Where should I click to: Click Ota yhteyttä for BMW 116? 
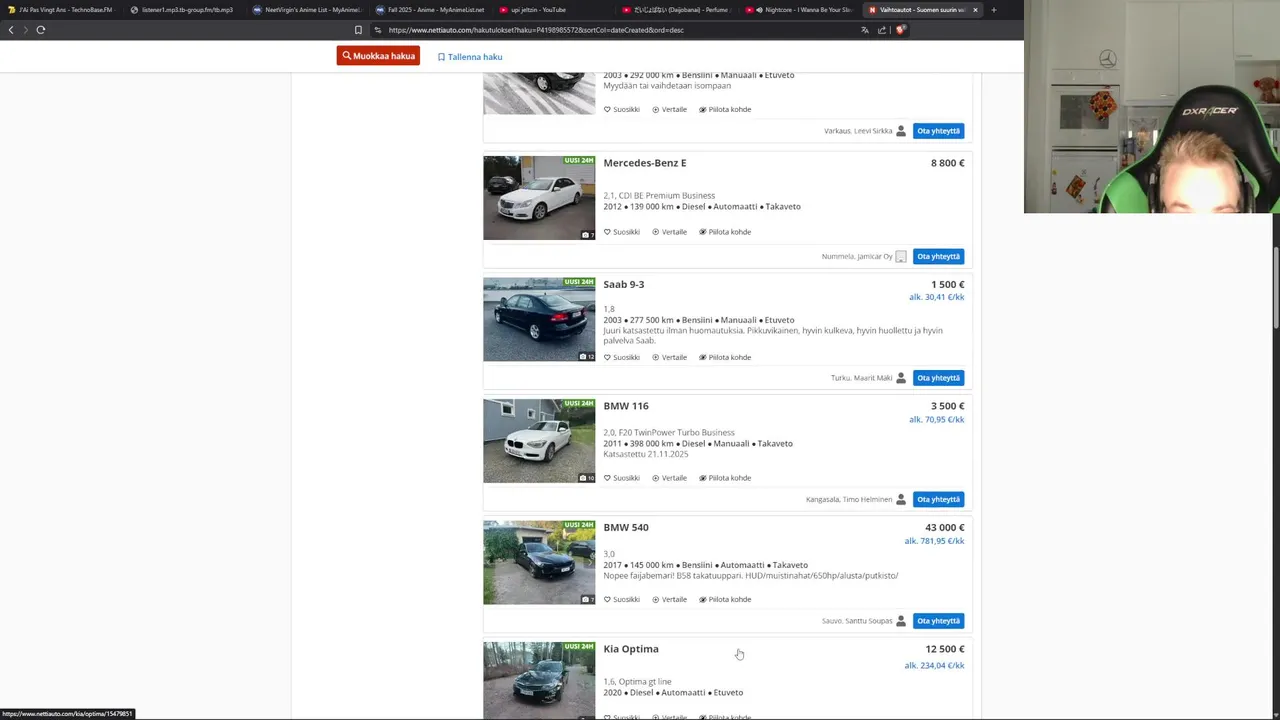pos(938,499)
